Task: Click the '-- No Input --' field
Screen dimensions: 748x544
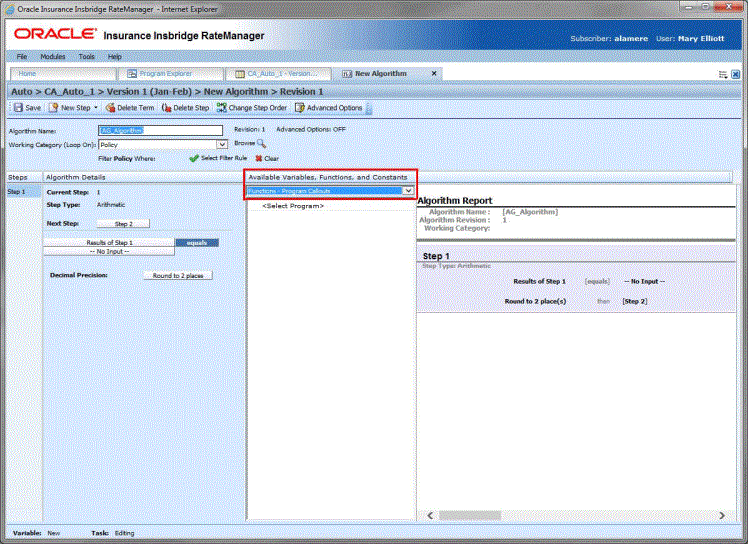Action: coord(109,251)
